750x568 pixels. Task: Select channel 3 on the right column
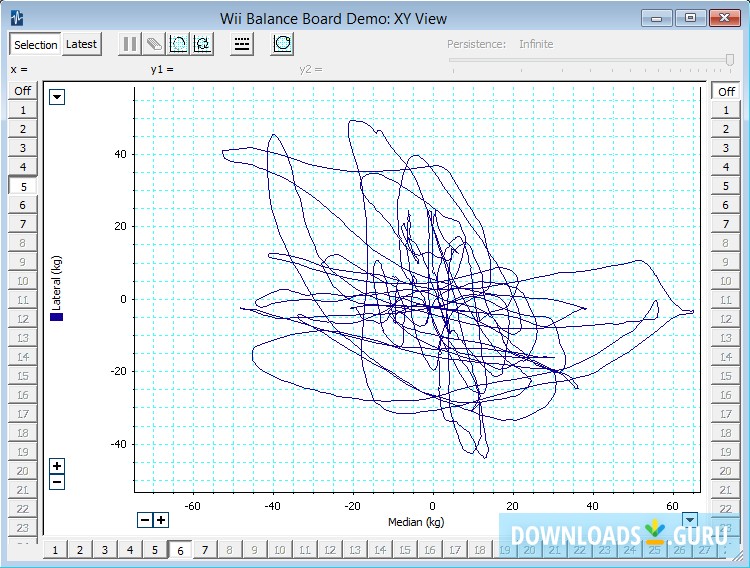point(726,148)
